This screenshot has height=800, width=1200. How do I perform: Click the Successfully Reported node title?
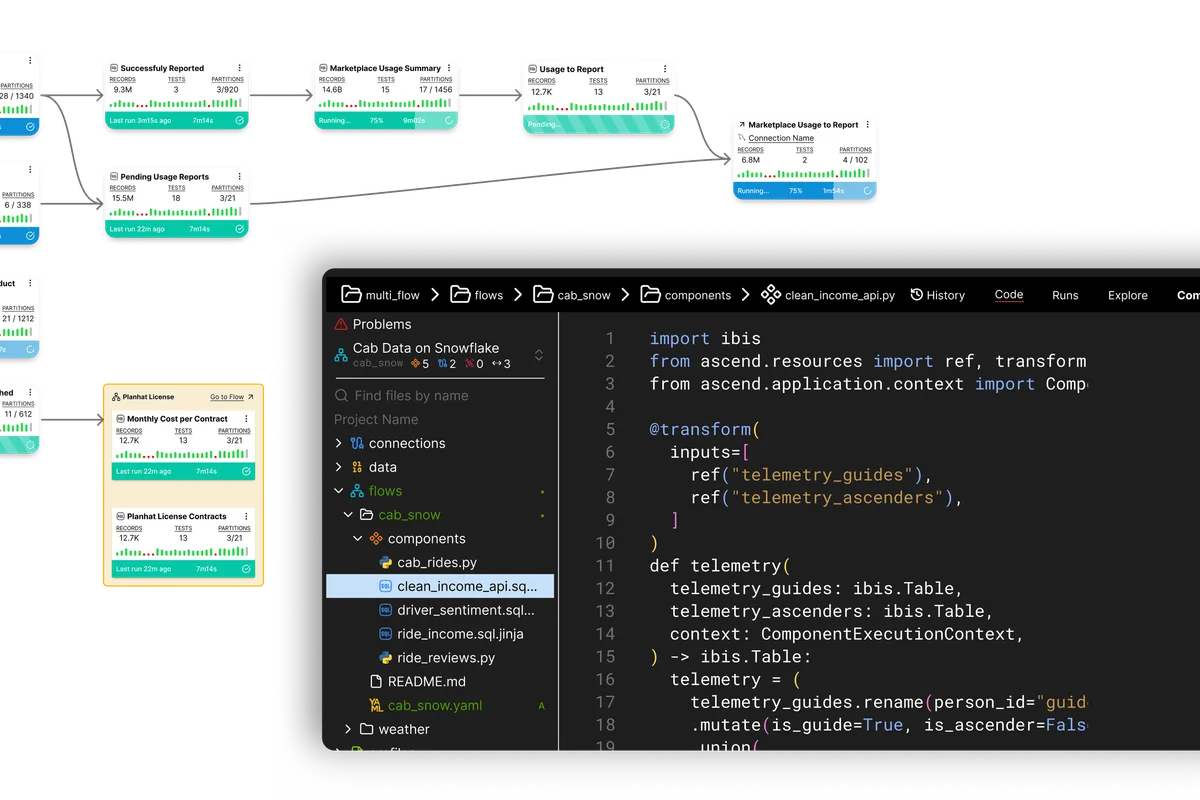[162, 68]
